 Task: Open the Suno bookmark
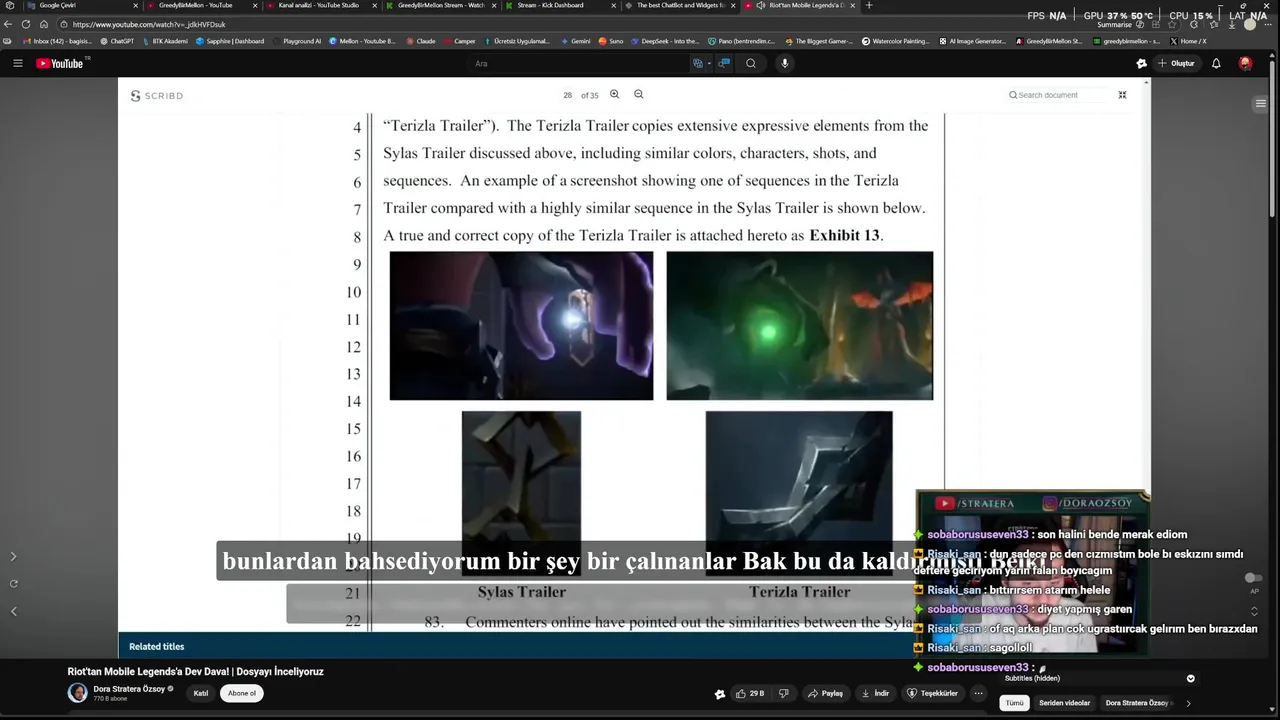coord(611,41)
